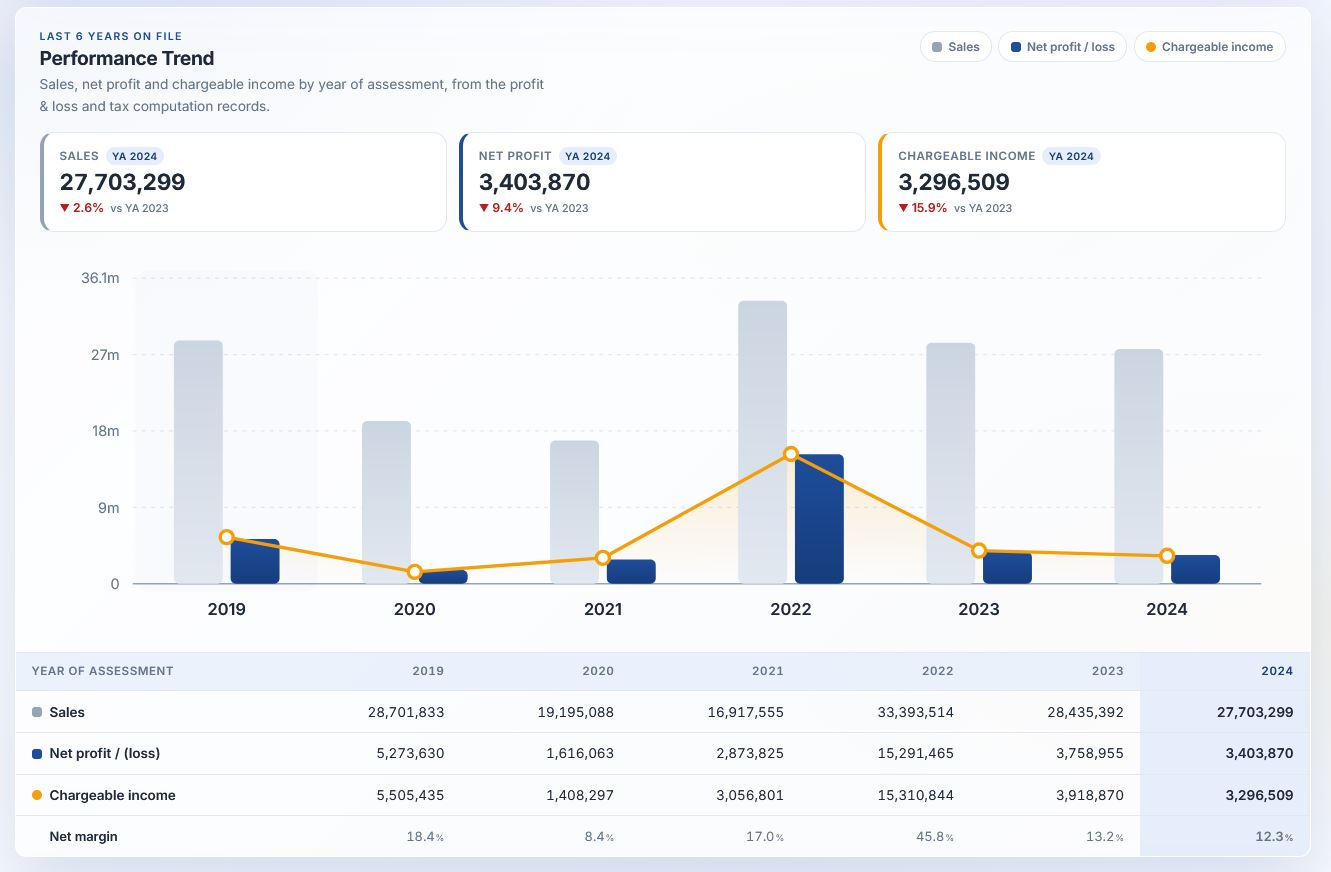Click sales value 28,701,833
The width and height of the screenshot is (1331, 872).
[406, 713]
